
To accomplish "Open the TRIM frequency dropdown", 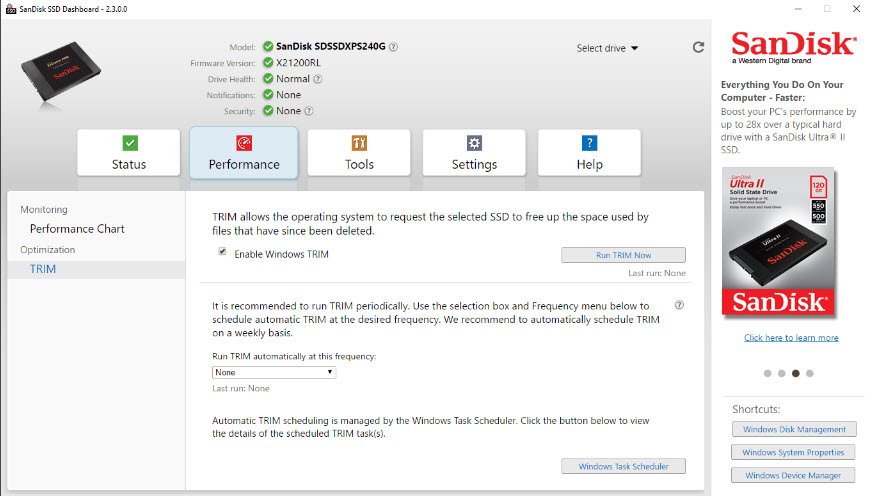I will (x=274, y=372).
